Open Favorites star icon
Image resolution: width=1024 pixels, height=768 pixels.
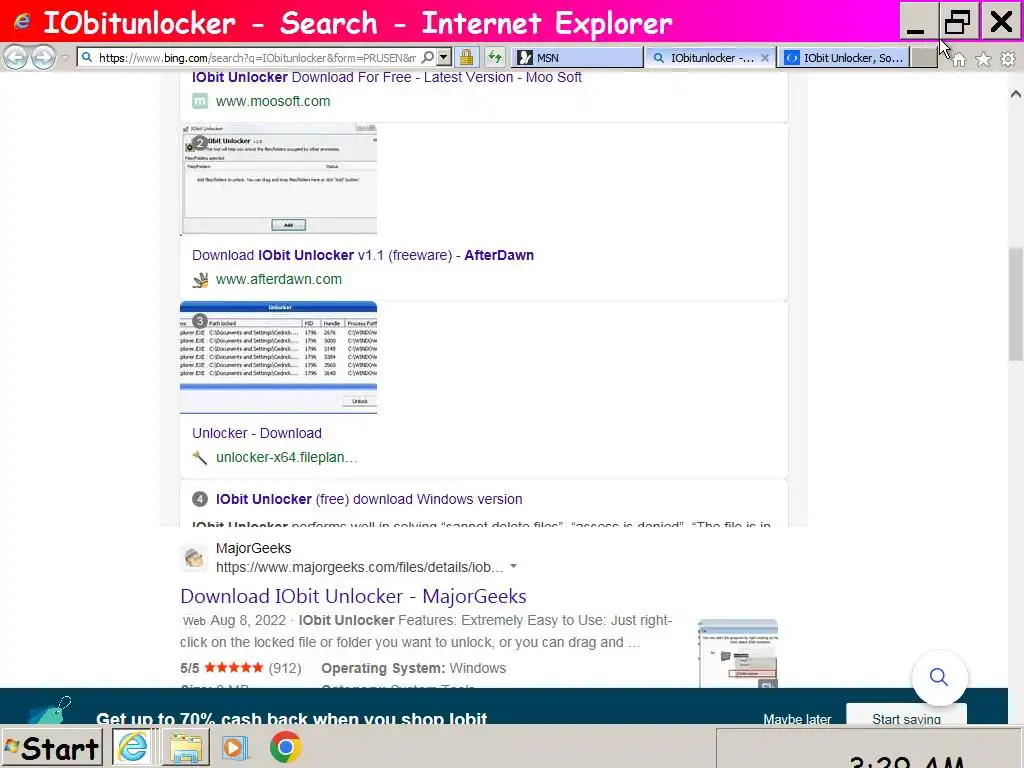coord(983,59)
